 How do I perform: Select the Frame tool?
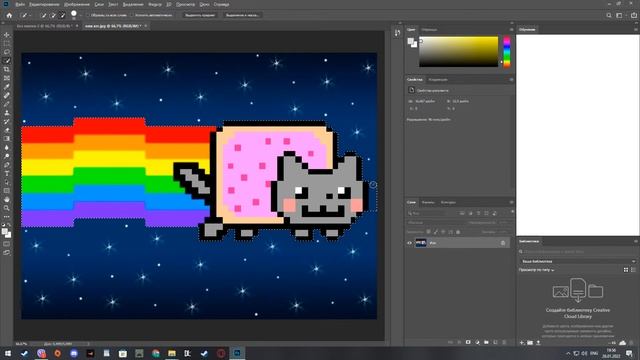(7, 78)
